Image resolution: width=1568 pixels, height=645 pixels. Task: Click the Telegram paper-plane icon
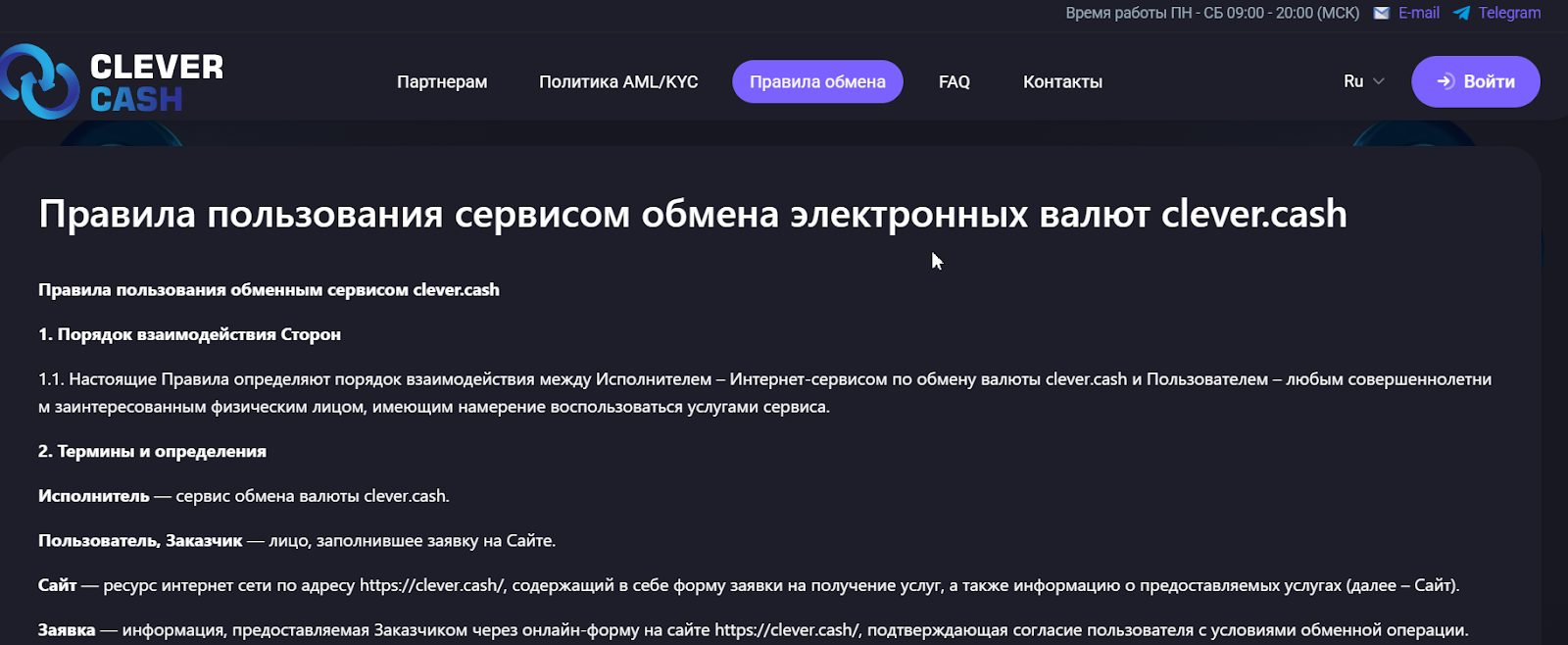[1461, 13]
